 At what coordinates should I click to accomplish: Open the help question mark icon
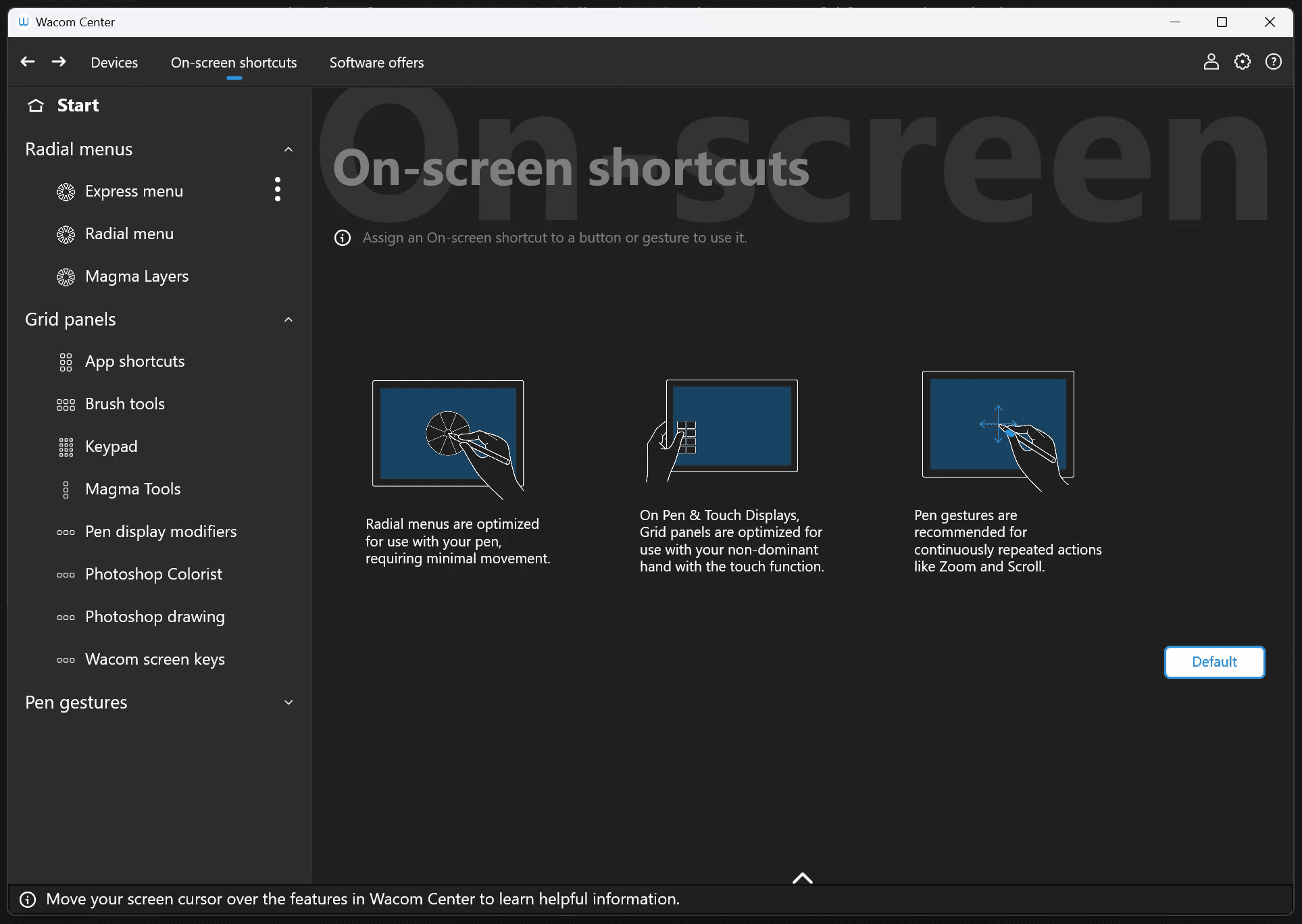[x=1273, y=62]
